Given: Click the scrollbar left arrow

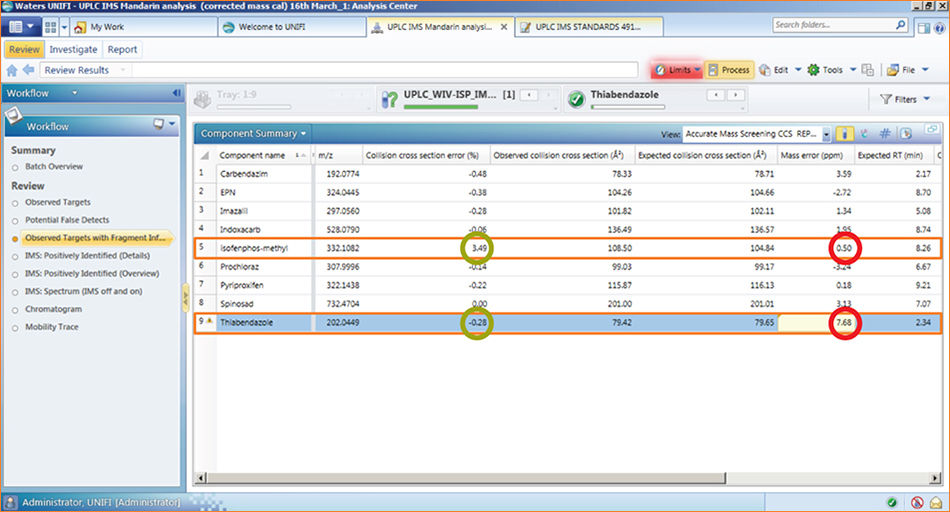Looking at the screenshot, I should 201,478.
